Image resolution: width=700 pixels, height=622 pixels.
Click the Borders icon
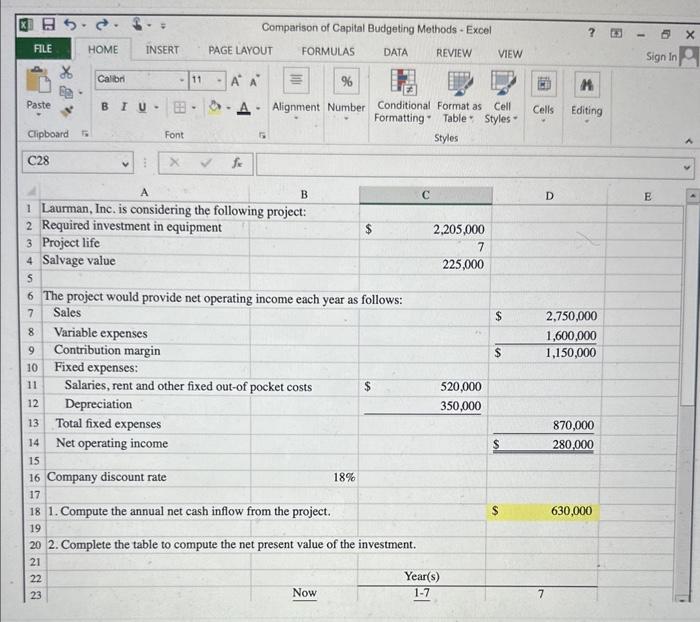coord(179,107)
